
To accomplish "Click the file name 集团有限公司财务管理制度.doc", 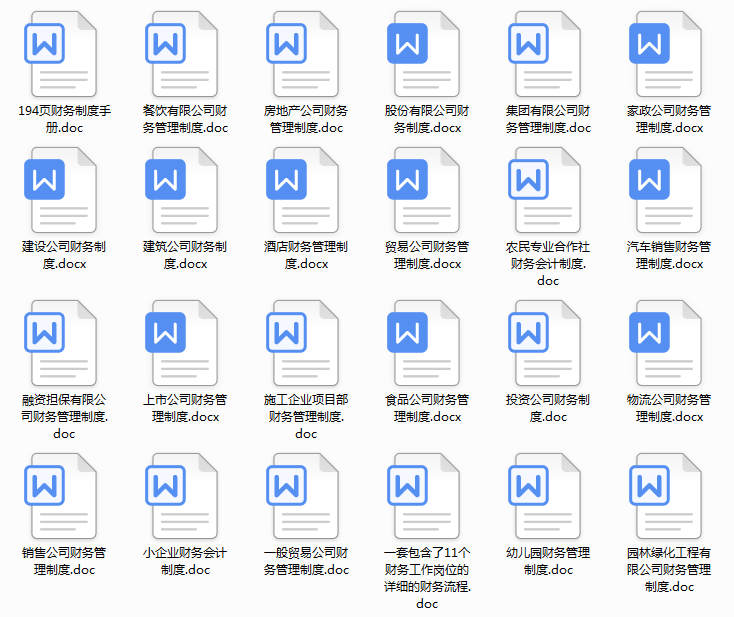I will point(548,119).
